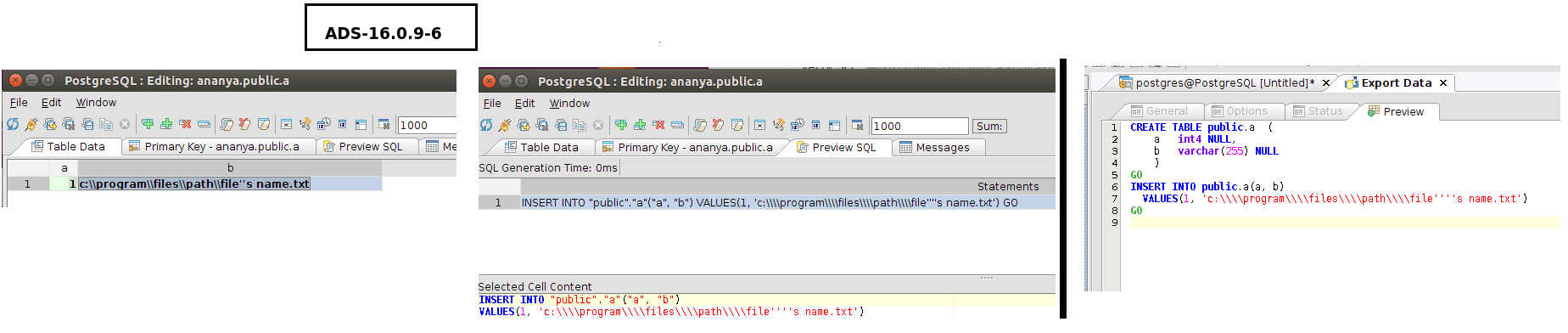
Task: Open File menu in the Table Data window
Action: coord(19,102)
